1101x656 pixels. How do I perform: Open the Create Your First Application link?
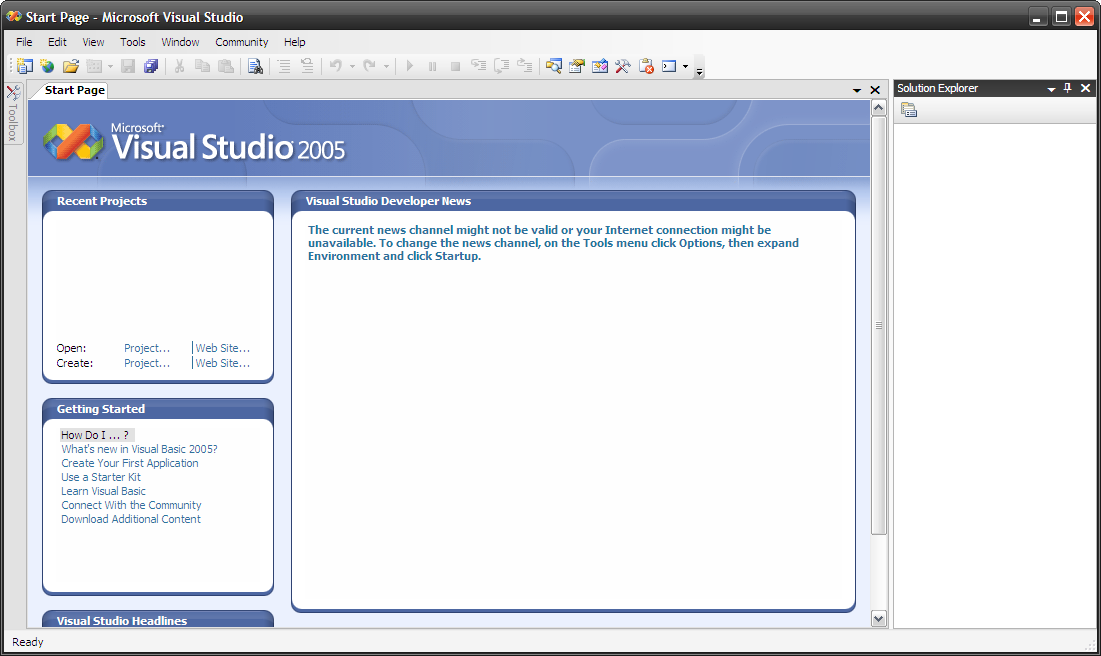point(129,463)
